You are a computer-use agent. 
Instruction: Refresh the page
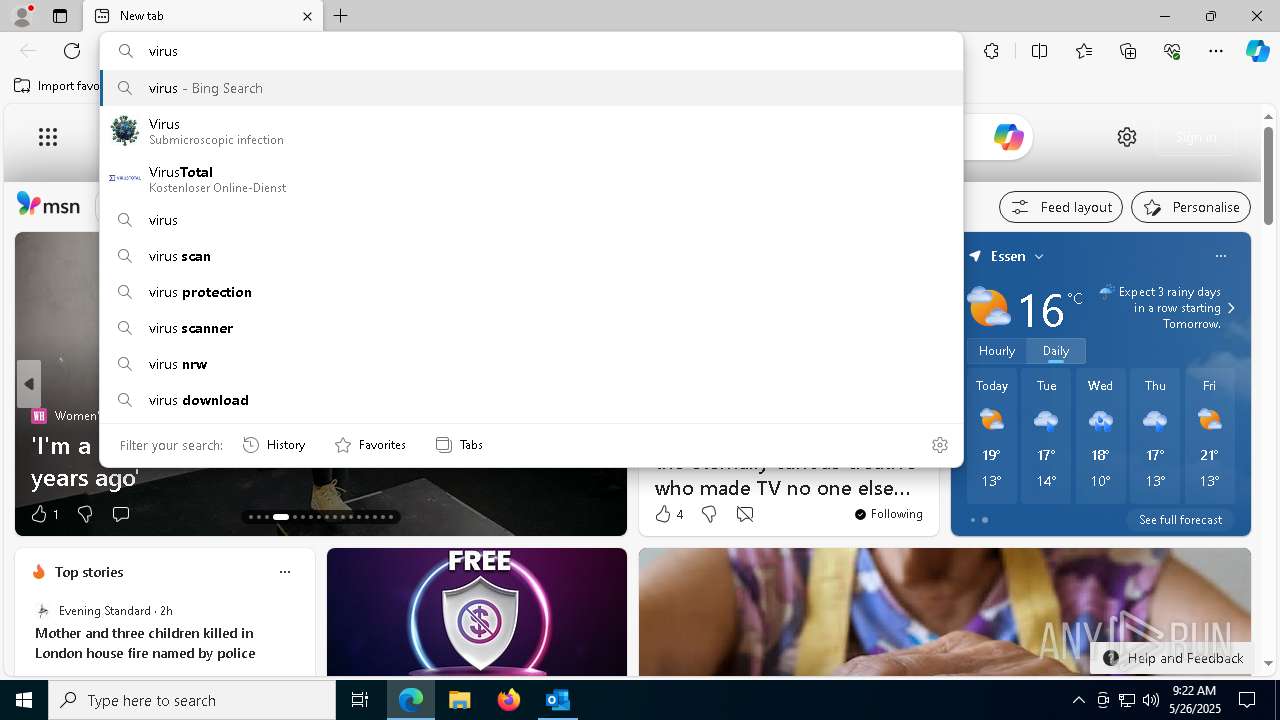point(72,51)
